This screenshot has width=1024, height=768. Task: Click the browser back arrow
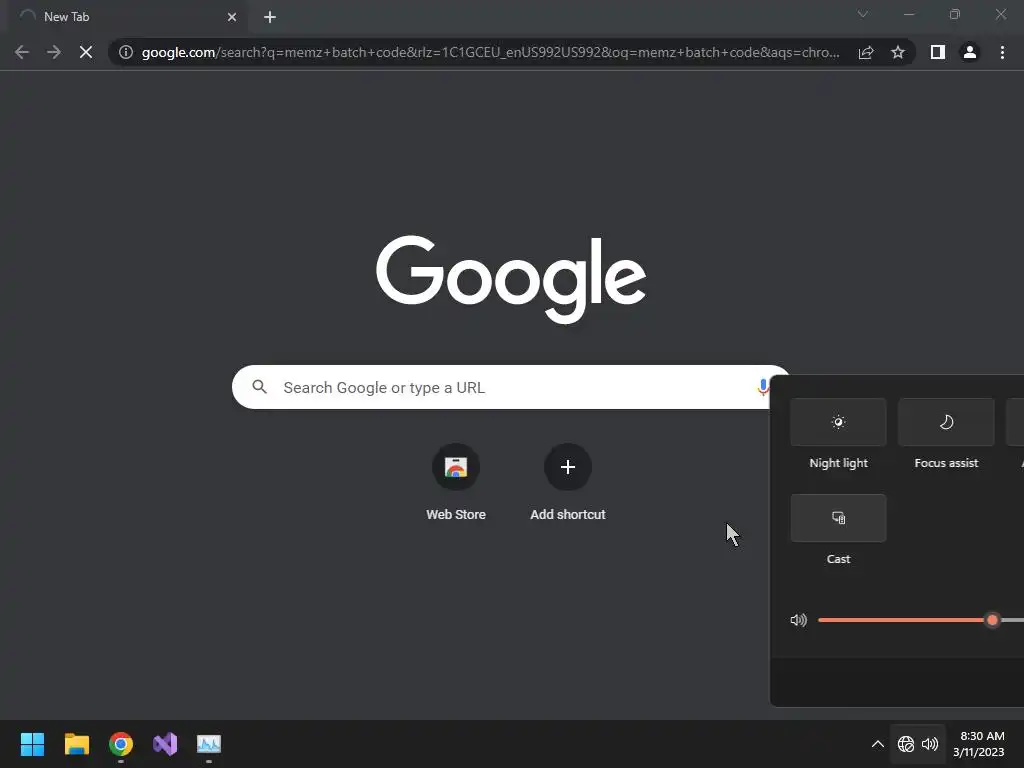(x=22, y=52)
